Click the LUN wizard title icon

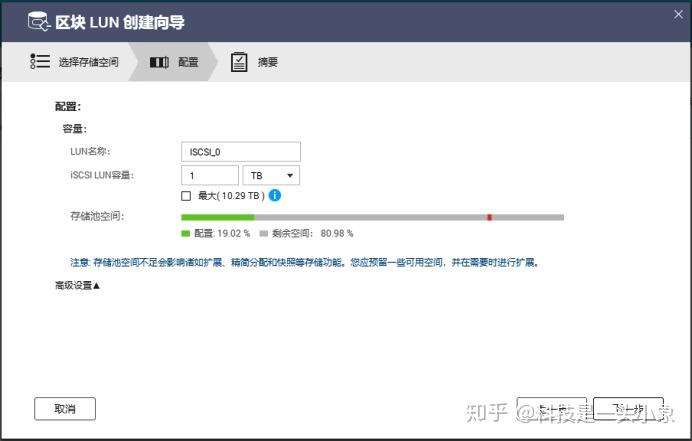click(x=39, y=22)
